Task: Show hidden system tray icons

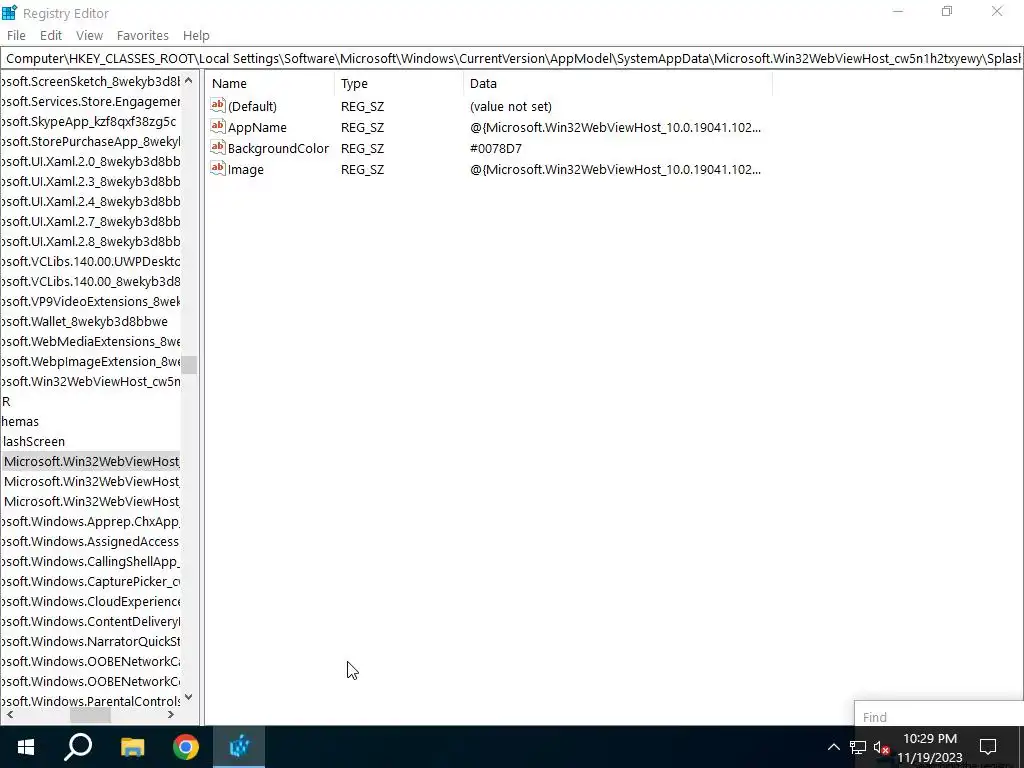Action: [833, 747]
